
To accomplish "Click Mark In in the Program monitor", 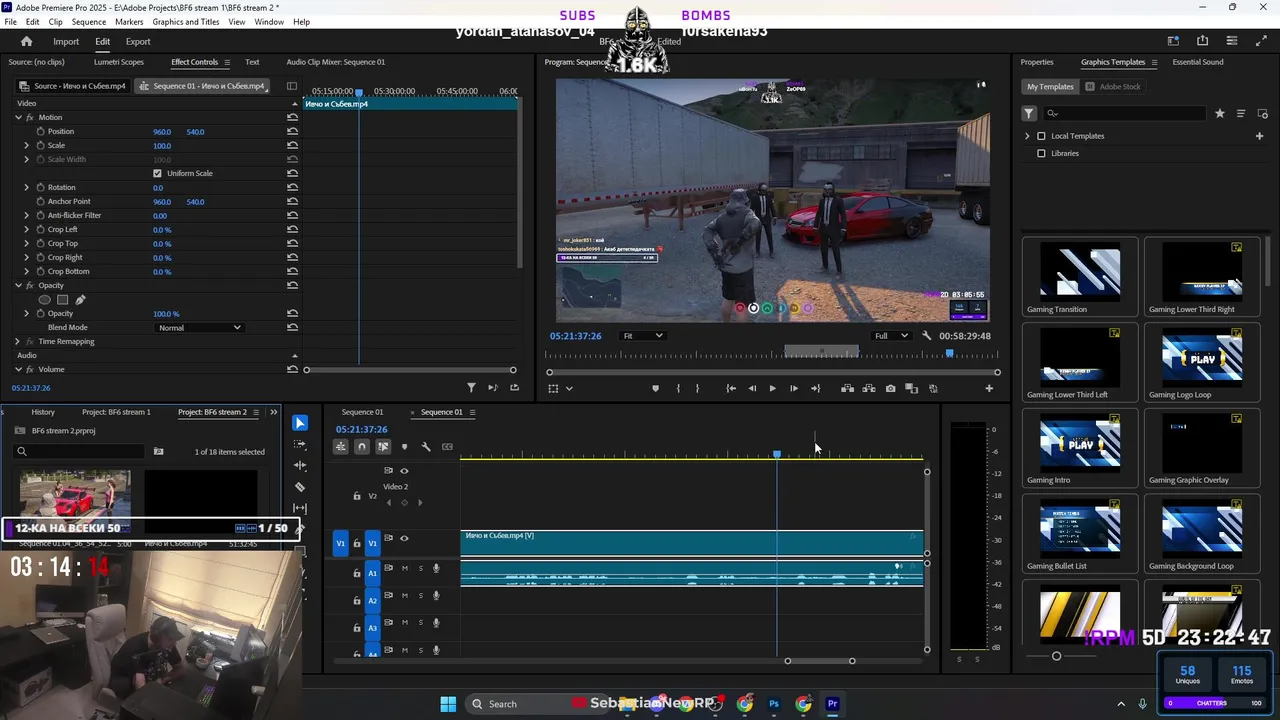I will pos(677,388).
